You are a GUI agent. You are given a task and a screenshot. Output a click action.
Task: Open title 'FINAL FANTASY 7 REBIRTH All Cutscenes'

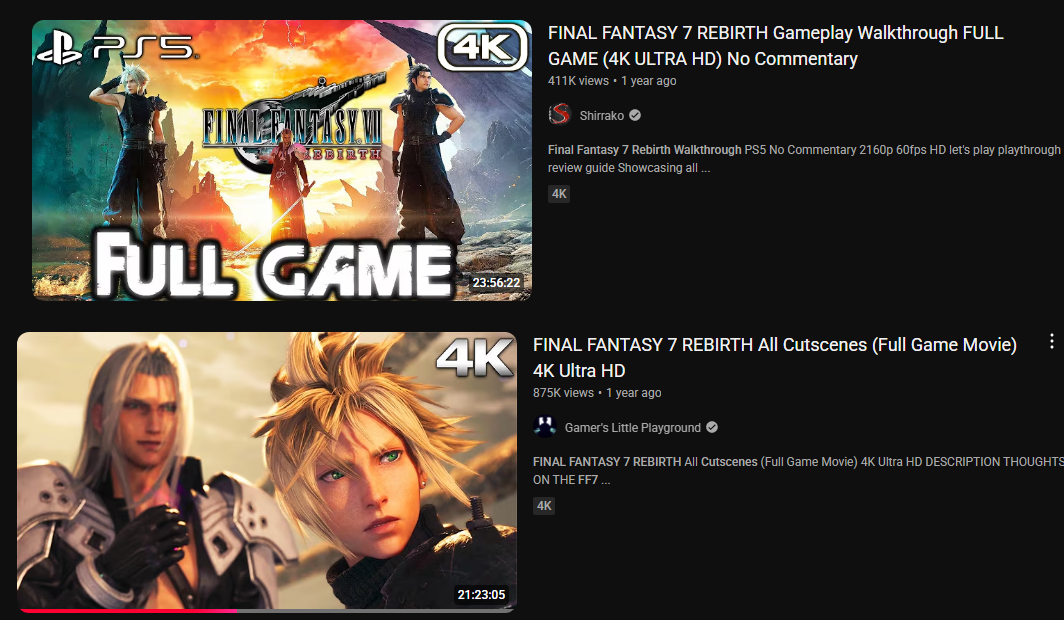coord(775,357)
